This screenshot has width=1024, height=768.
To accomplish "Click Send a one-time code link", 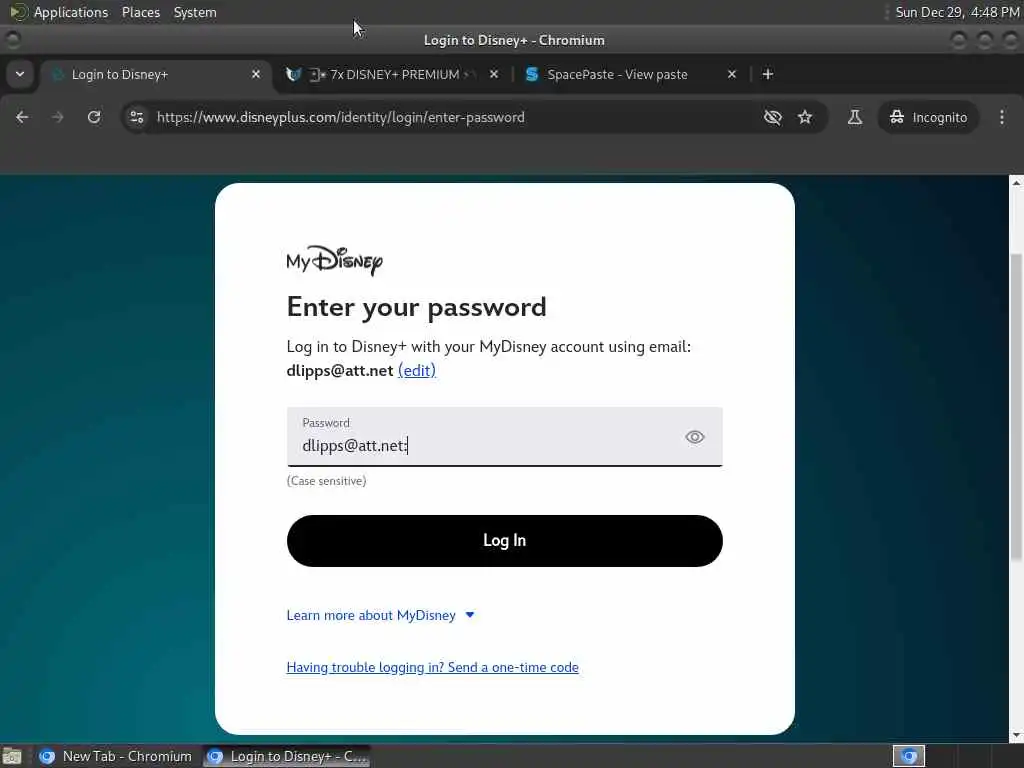I will tap(432, 667).
